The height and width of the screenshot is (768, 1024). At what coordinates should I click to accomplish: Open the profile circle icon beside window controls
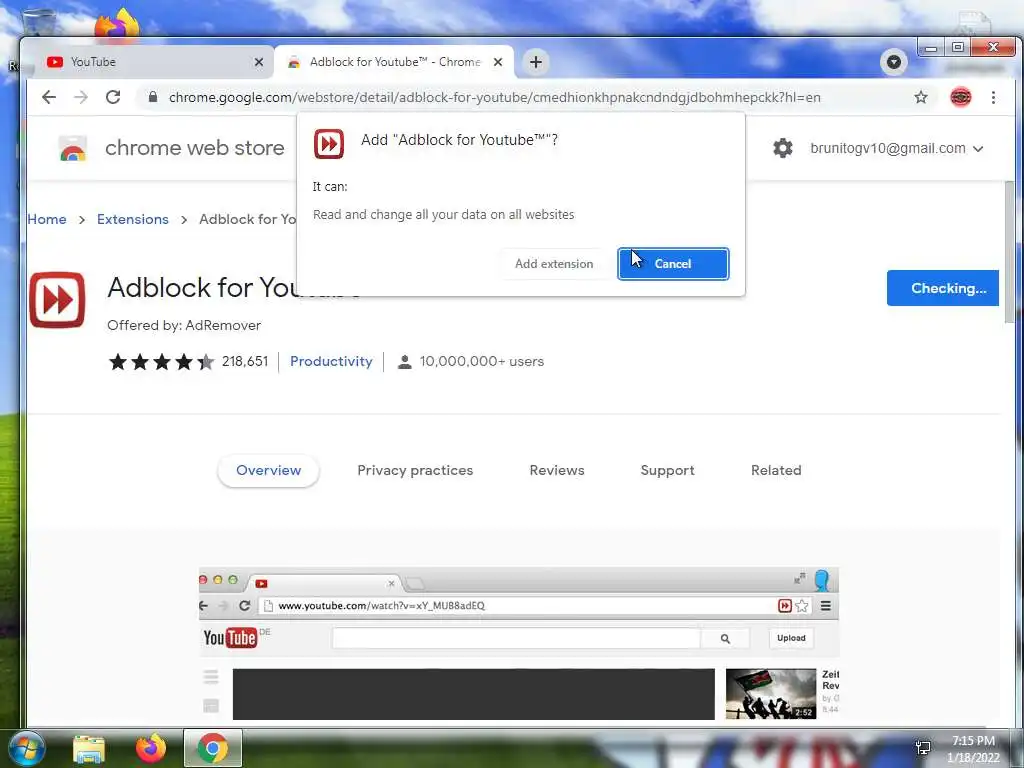893,62
